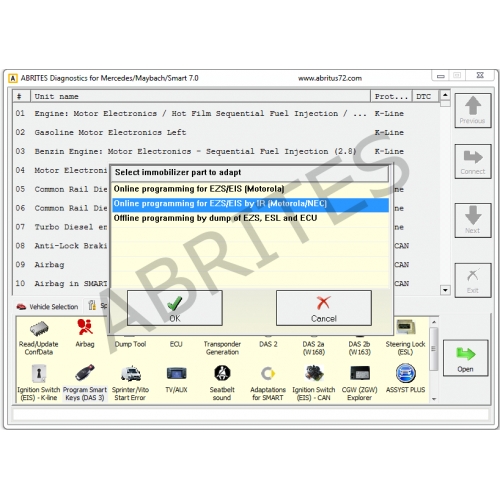This screenshot has height=500, width=500.
Task: Open Ignition Switch (EIS) - CAN
Action: (314, 383)
